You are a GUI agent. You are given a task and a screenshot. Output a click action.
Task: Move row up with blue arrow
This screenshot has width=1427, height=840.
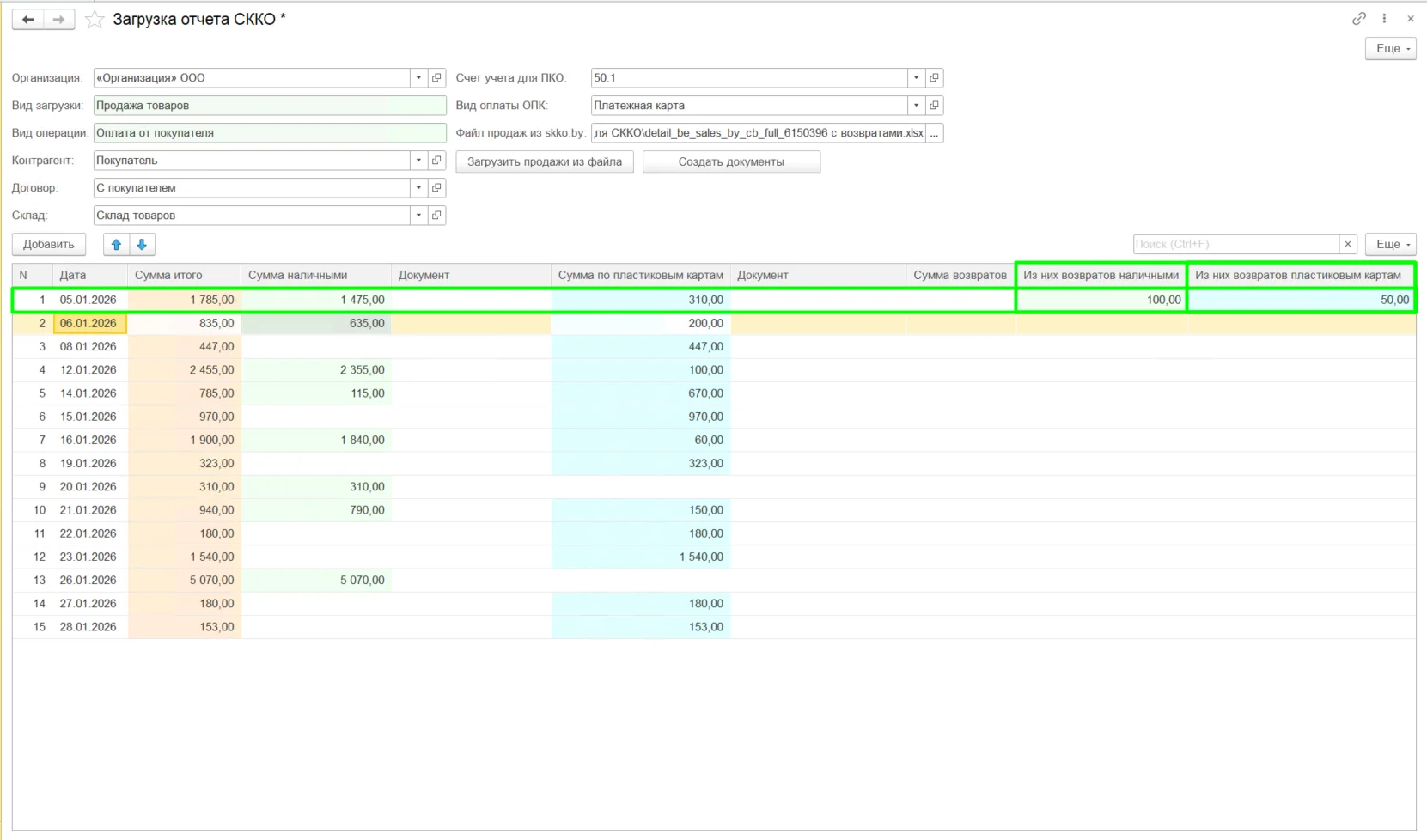pyautogui.click(x=116, y=245)
